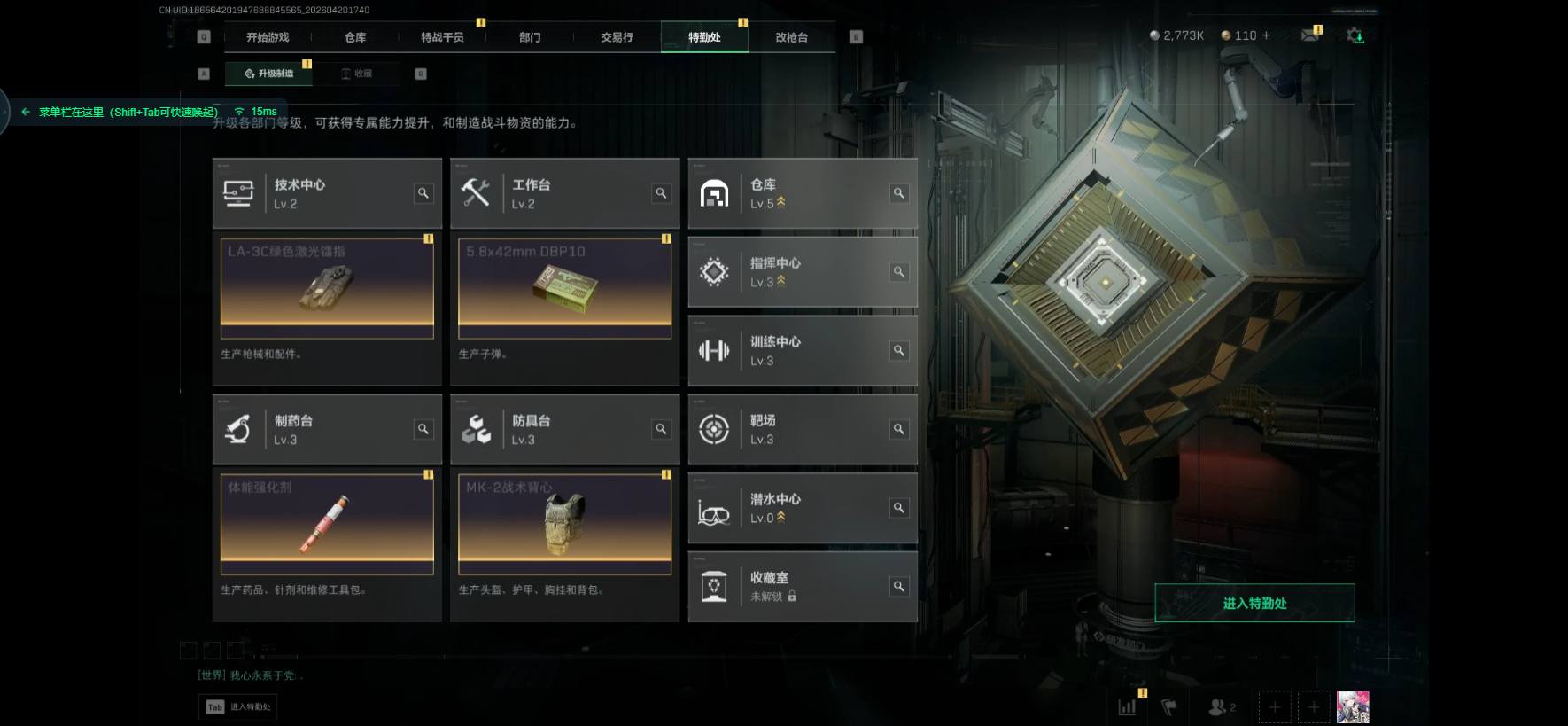Click magnifier icon on 工作台 card

tap(661, 193)
